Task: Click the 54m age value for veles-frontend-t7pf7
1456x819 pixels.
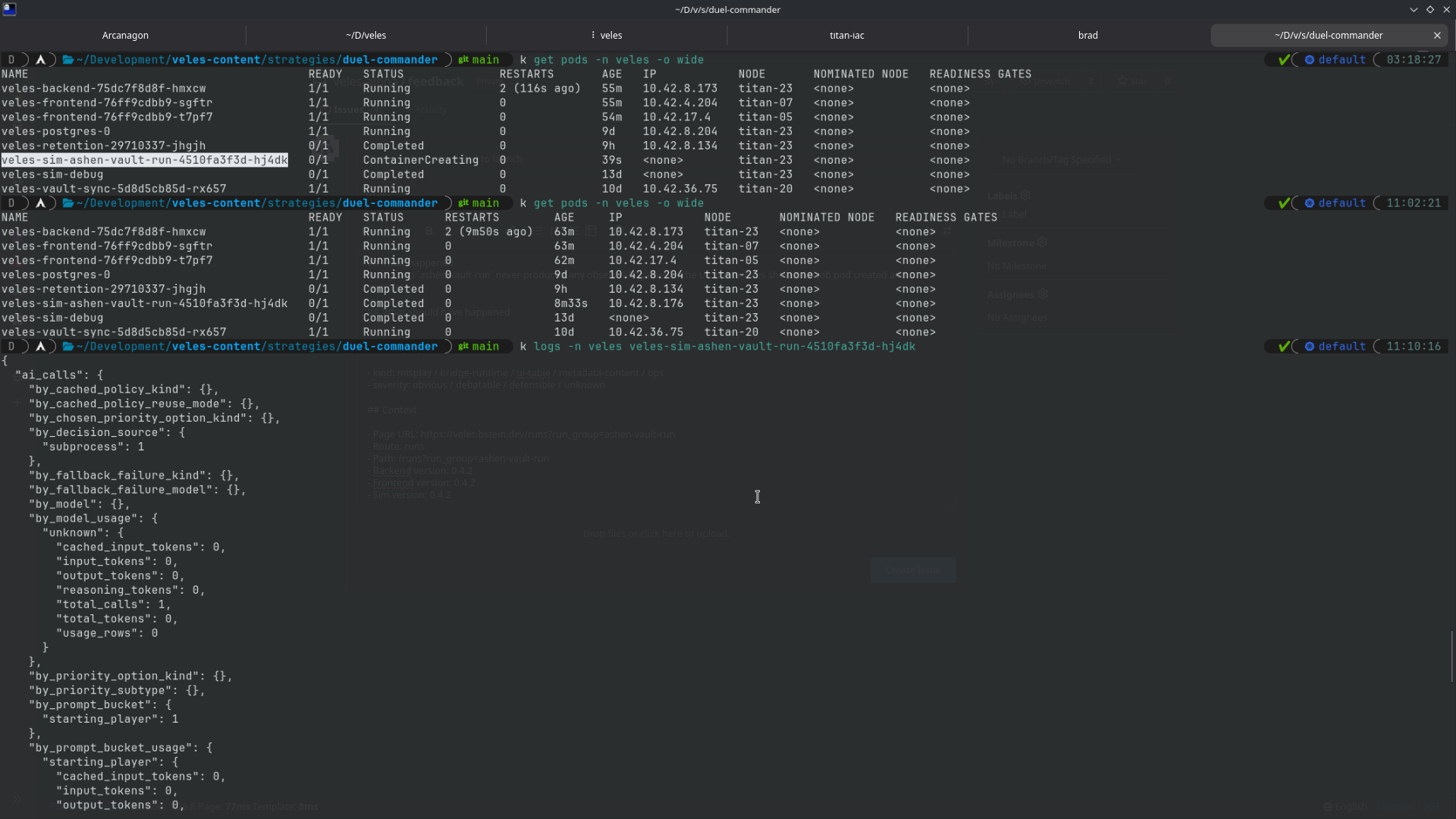Action: pos(612,118)
